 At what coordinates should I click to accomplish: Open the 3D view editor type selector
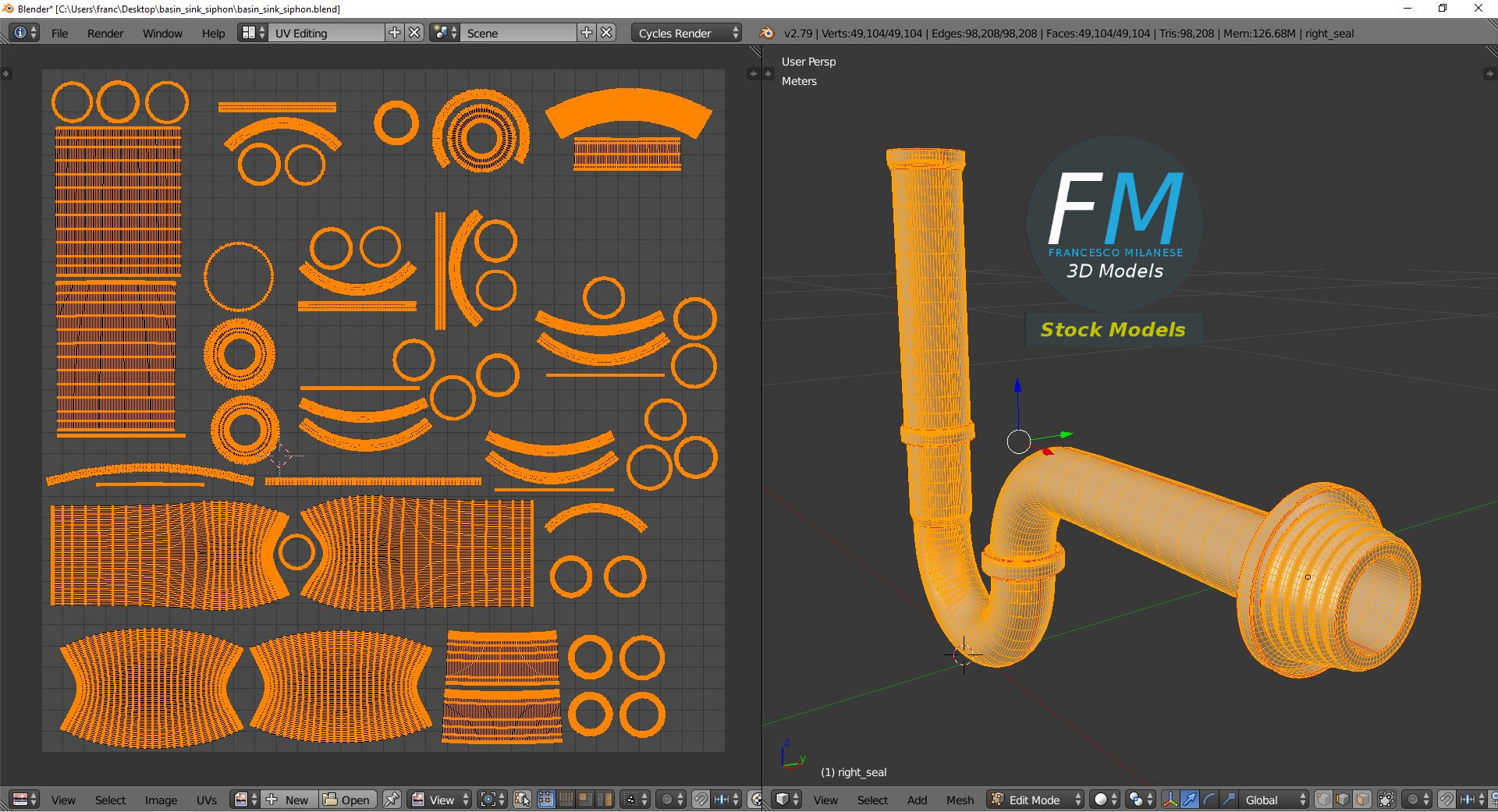click(787, 800)
